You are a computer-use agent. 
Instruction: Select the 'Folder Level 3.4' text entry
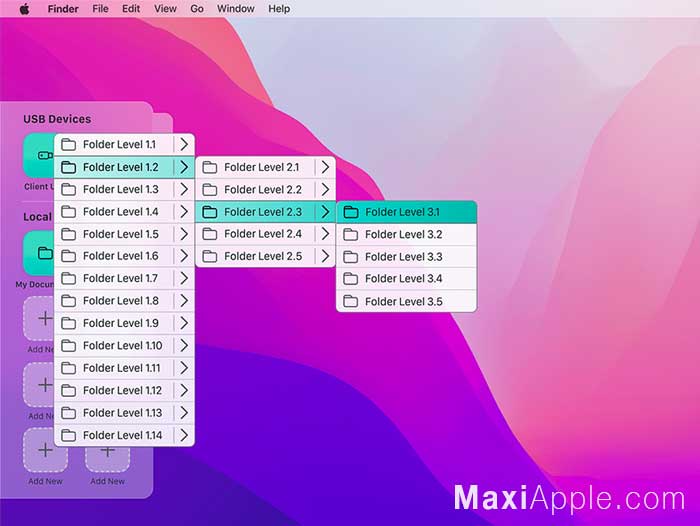pos(404,279)
